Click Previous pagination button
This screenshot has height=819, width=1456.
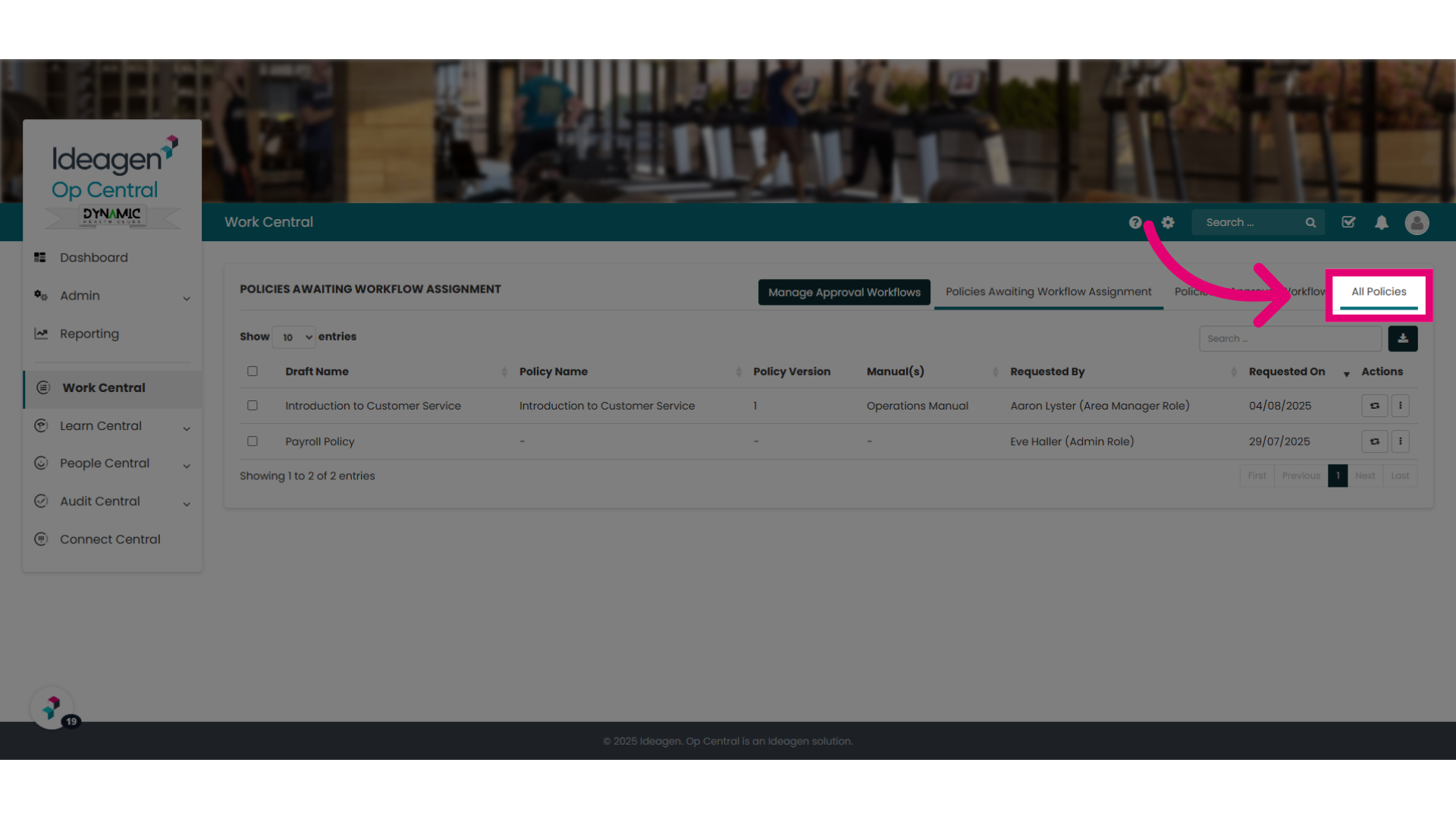pyautogui.click(x=1301, y=475)
